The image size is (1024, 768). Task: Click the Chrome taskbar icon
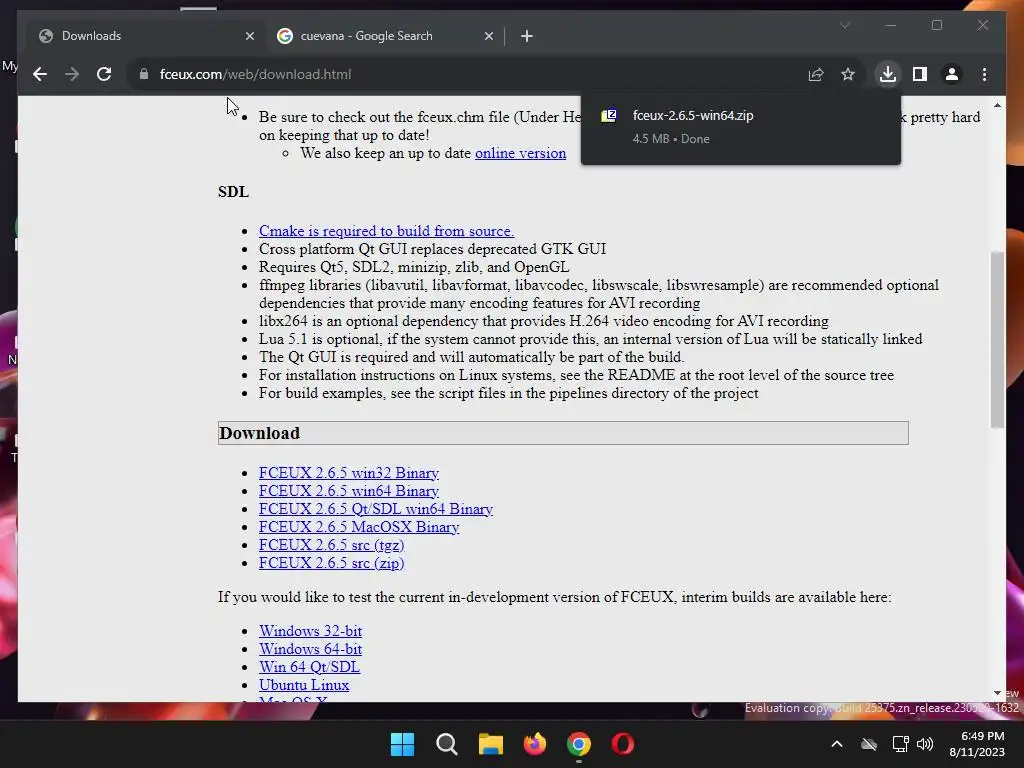(x=579, y=744)
